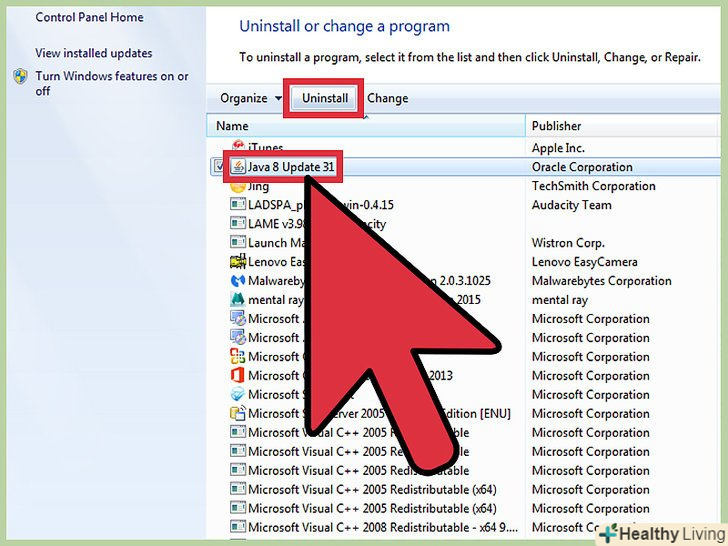Click the SQL Server 2005 row icon
The height and width of the screenshot is (546, 728).
point(238,413)
